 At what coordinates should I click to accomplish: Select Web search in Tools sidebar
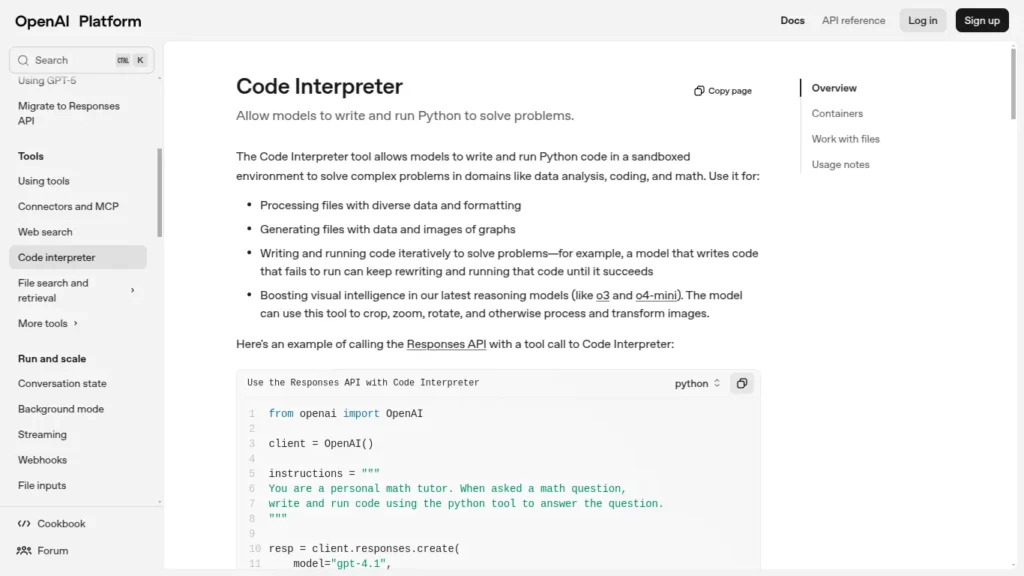coord(45,232)
